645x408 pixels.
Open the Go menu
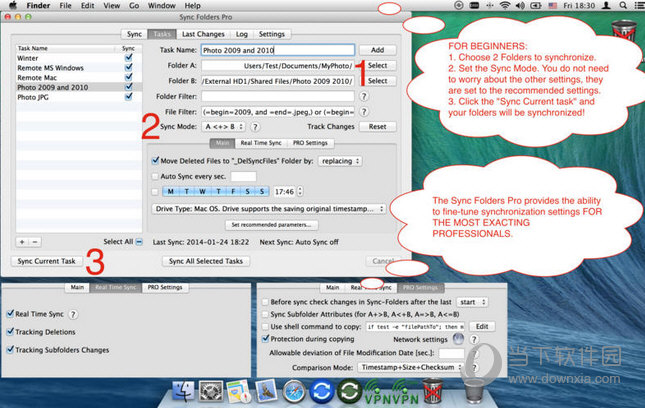tap(134, 6)
